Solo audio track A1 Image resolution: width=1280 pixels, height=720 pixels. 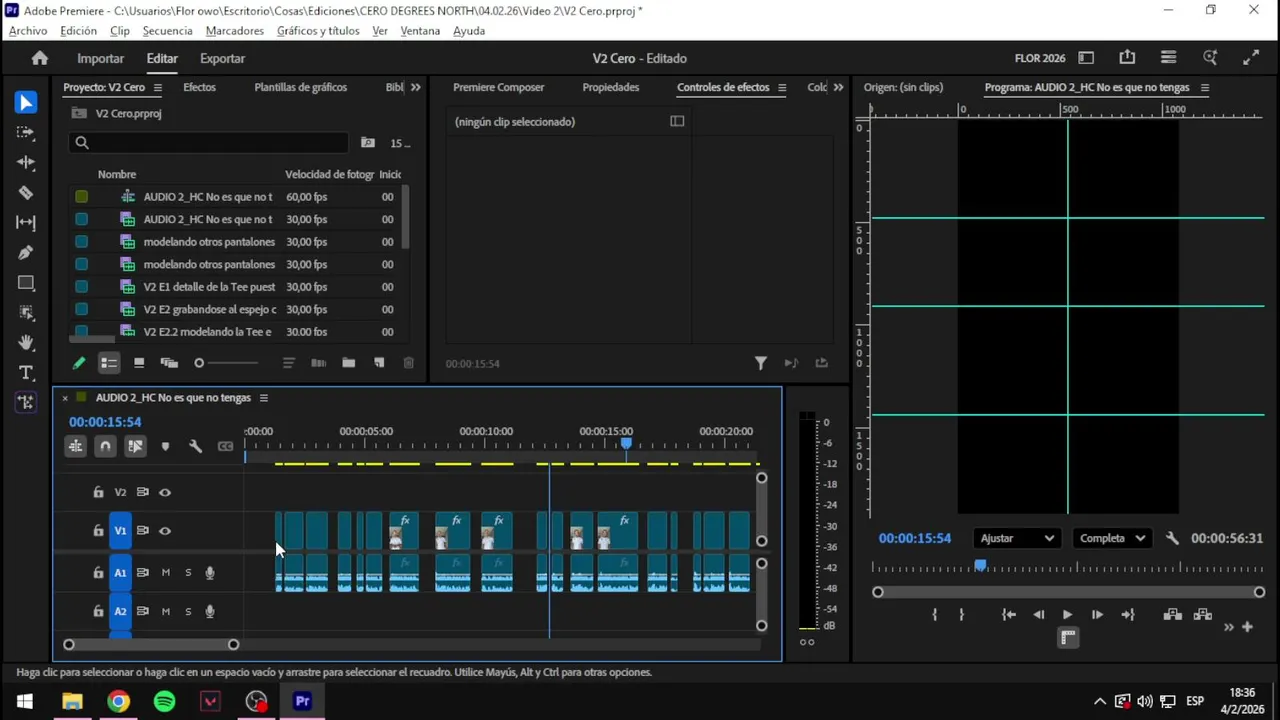[x=188, y=573]
